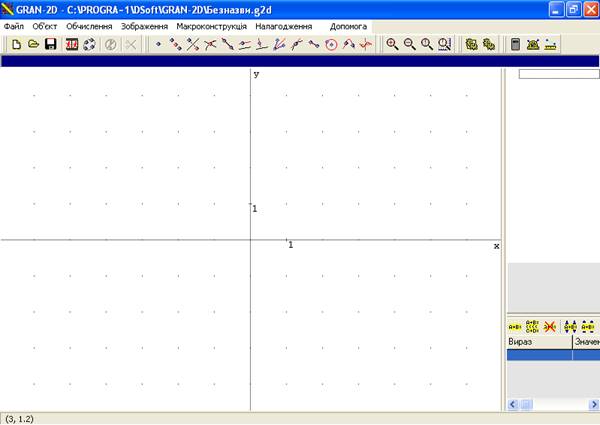600x425 pixels.
Task: Open the Допомога menu
Action: 348,26
